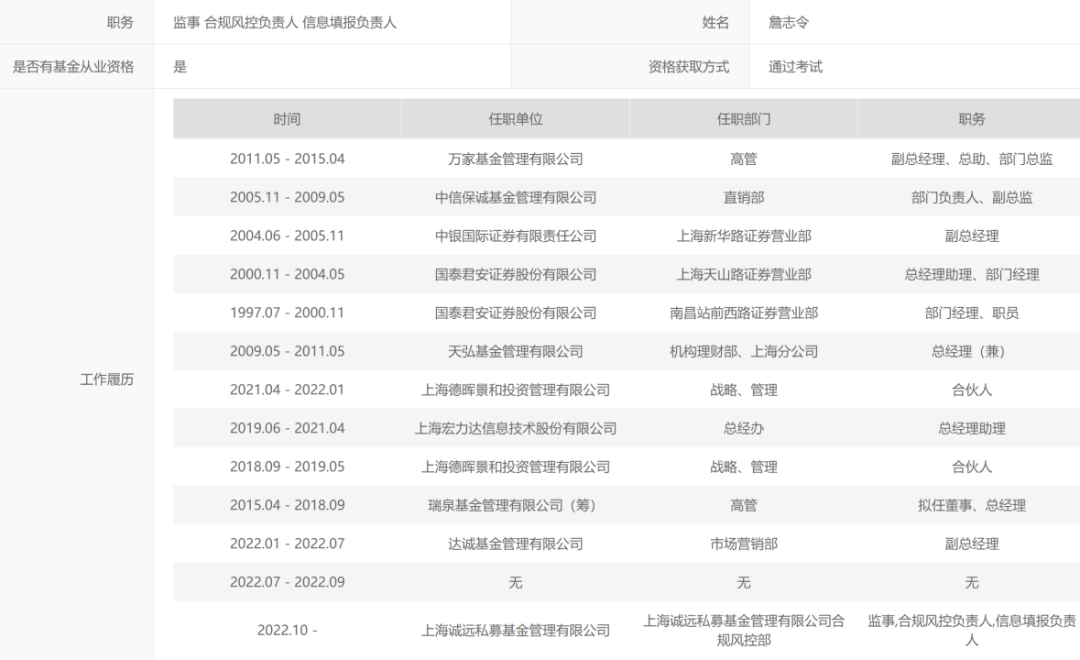Click the 高管 cell in the 万家基金 row
Viewport: 1080px width, 660px height.
(x=744, y=158)
